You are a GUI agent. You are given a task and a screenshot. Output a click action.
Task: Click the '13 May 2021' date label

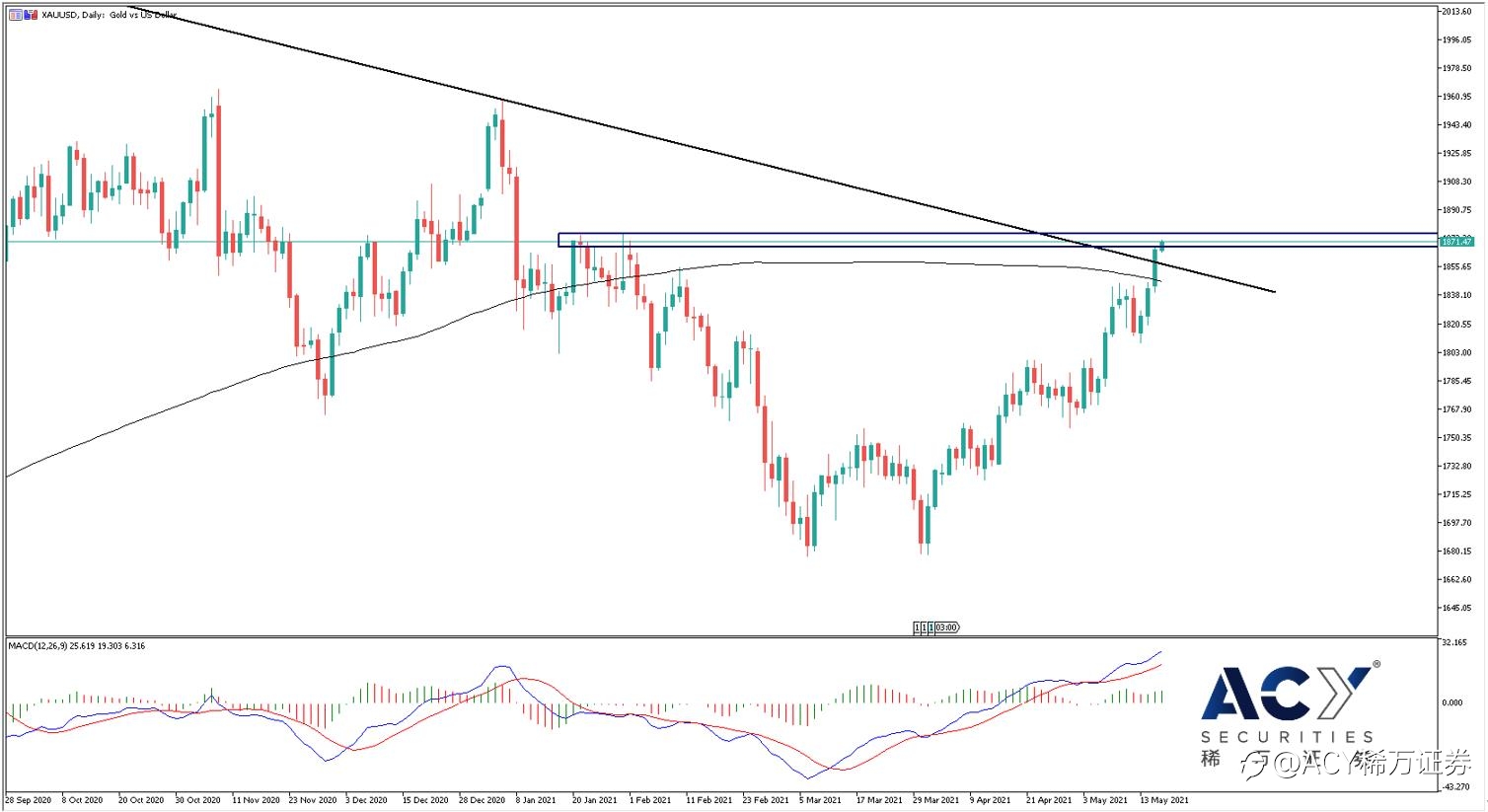(1165, 800)
